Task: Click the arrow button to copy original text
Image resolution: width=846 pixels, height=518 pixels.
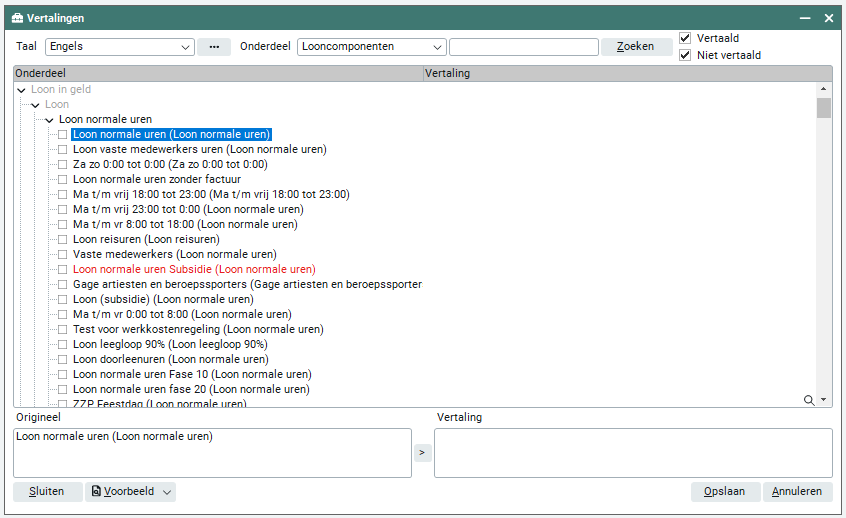Action: tap(421, 453)
